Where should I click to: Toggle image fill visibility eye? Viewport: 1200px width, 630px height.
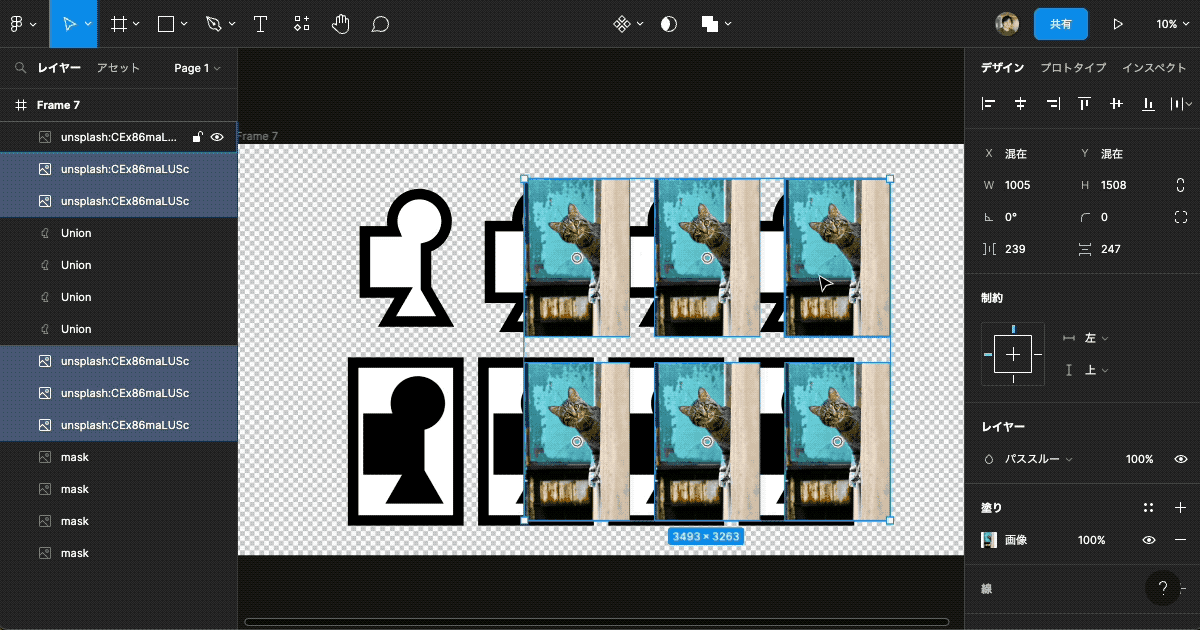click(1148, 540)
